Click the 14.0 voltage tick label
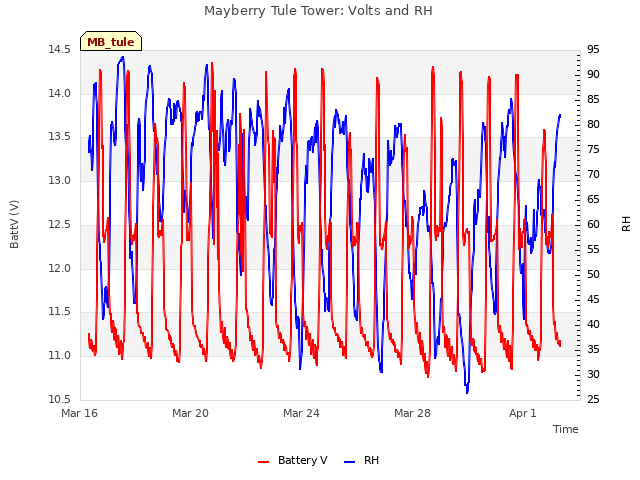 [x=60, y=93]
